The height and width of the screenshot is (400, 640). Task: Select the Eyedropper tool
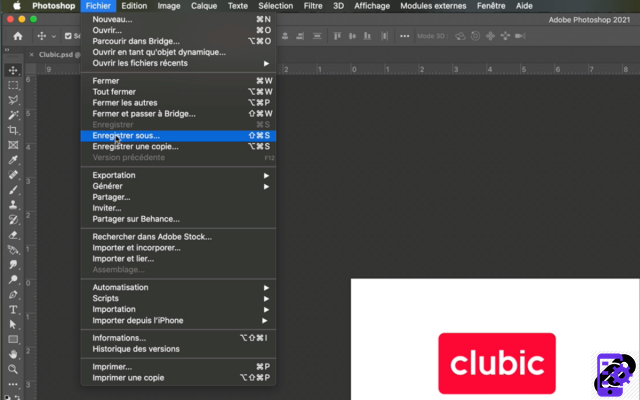13,160
